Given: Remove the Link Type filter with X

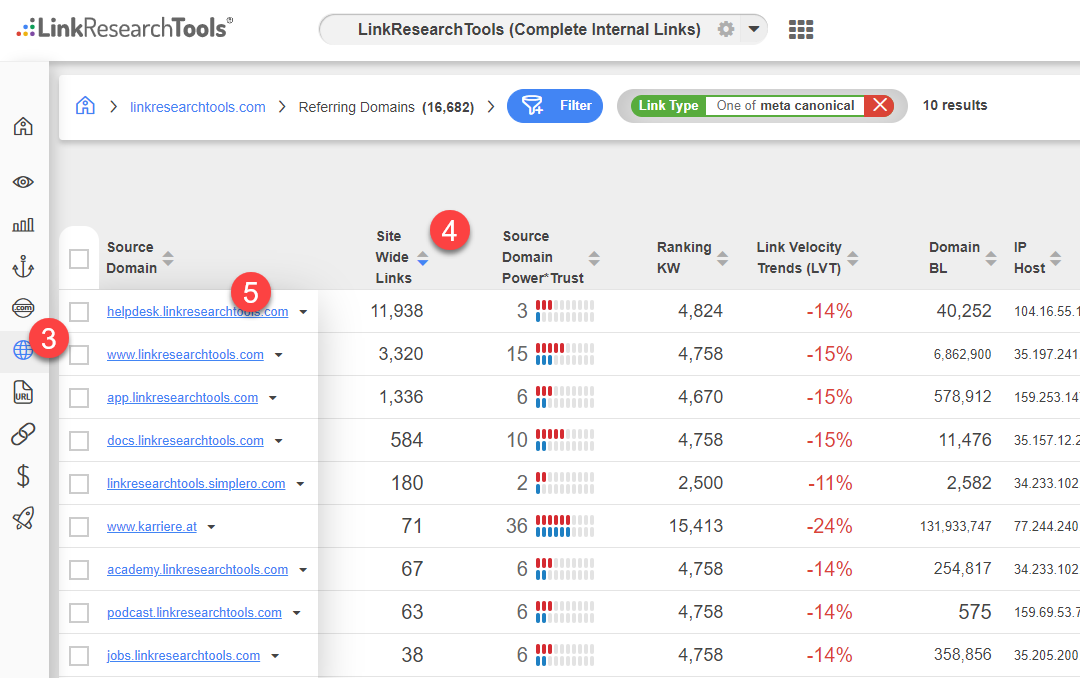Looking at the screenshot, I should [x=880, y=105].
